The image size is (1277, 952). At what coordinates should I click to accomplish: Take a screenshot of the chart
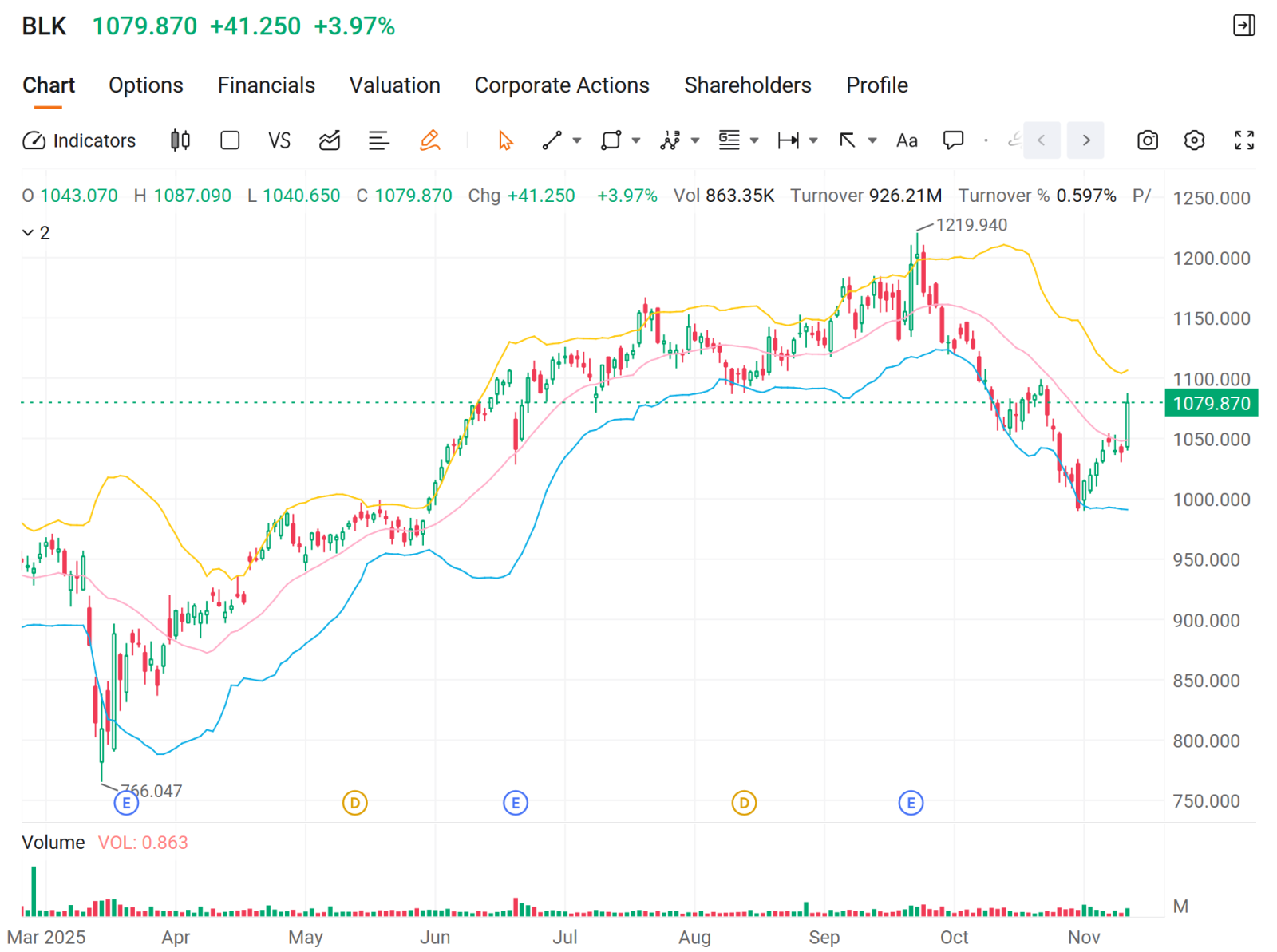(1147, 140)
